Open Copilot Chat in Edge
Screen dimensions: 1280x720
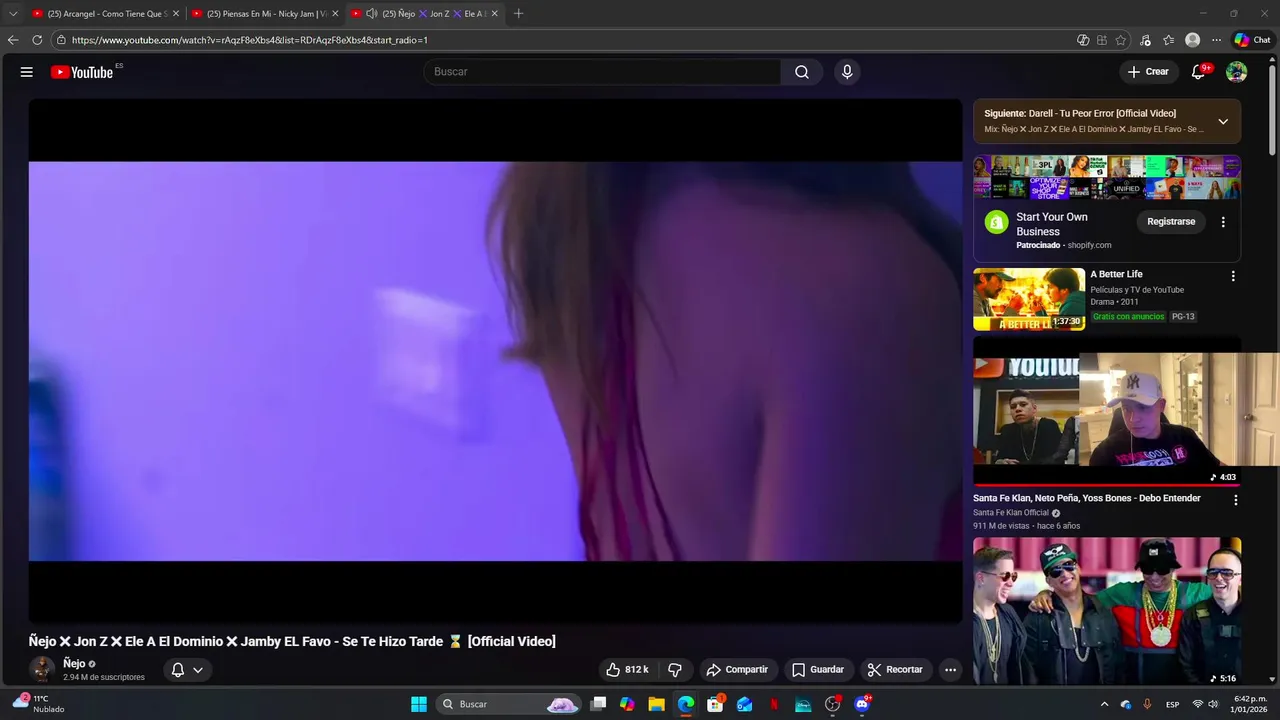pyautogui.click(x=1252, y=40)
